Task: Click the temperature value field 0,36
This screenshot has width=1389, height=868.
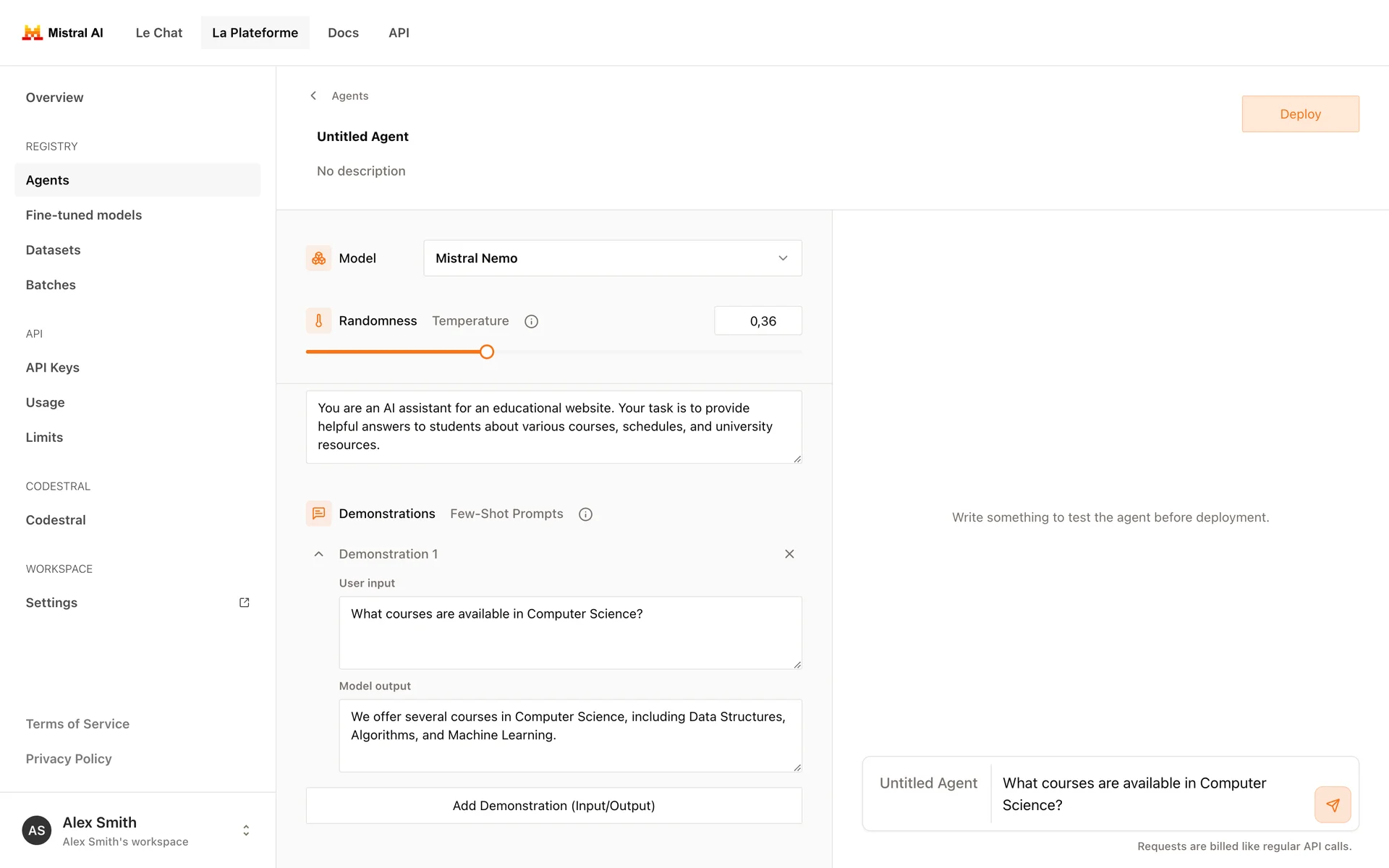Action: point(757,321)
